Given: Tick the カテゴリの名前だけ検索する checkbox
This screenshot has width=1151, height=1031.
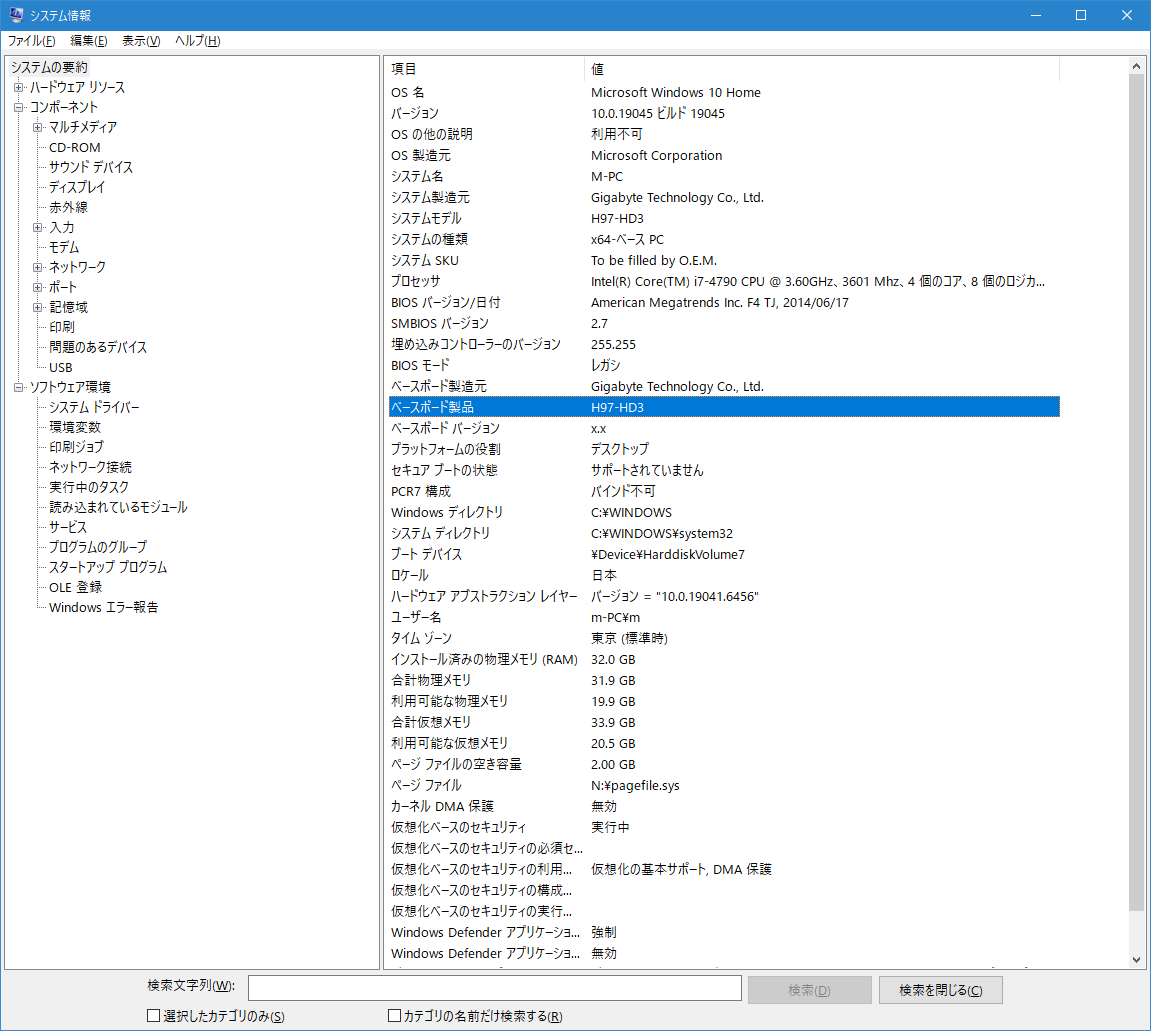Looking at the screenshot, I should click(394, 1016).
